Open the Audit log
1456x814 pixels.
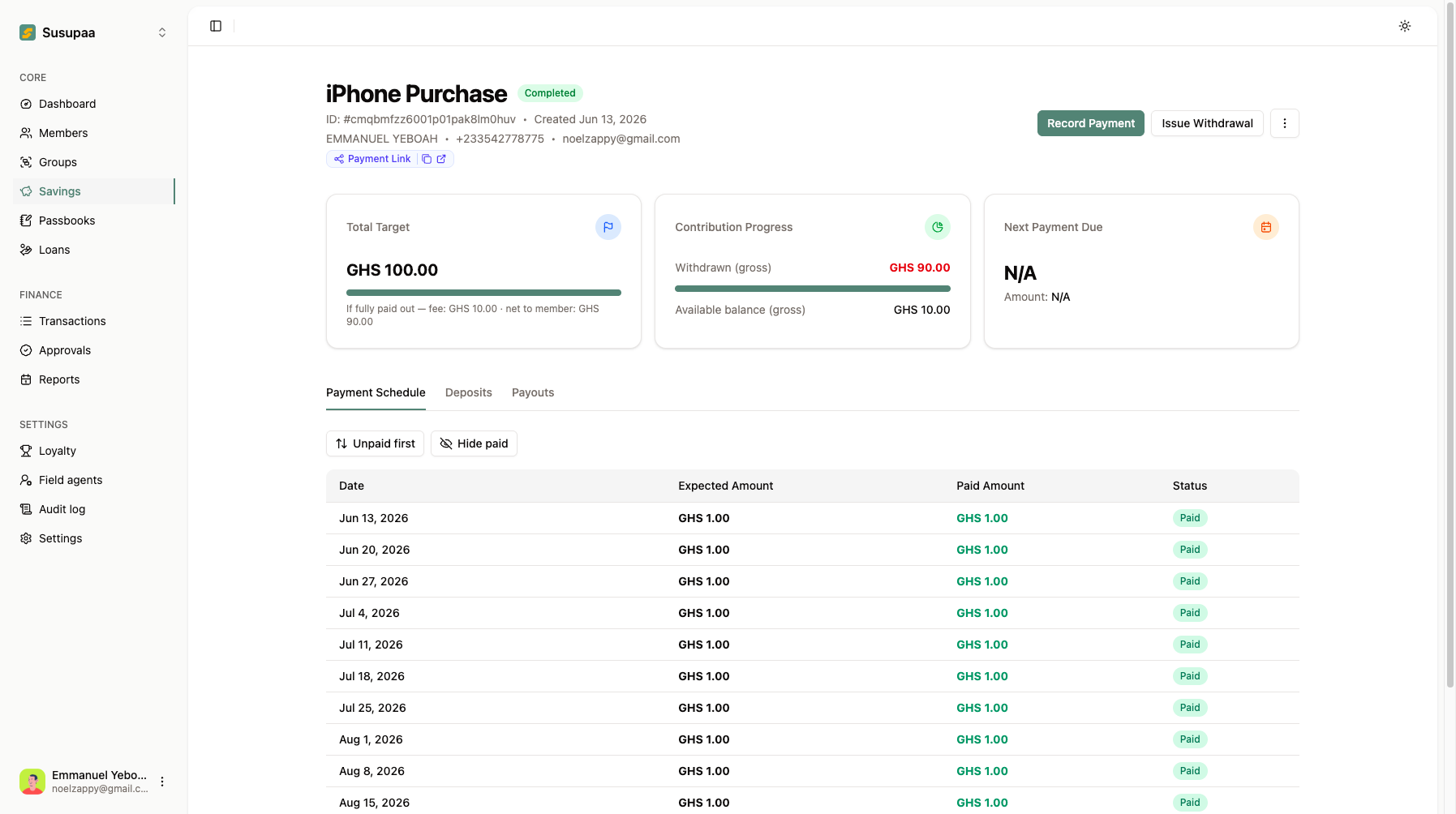[x=94, y=509]
